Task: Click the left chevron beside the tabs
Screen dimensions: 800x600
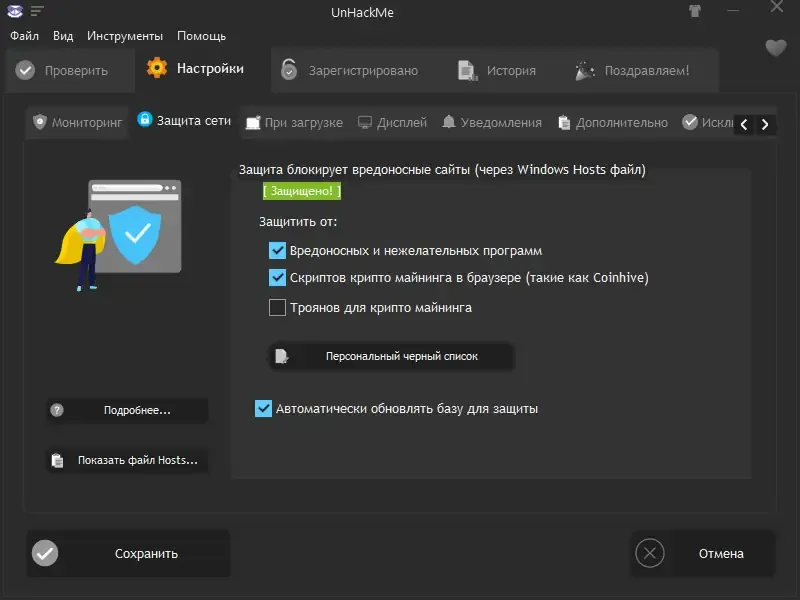Action: click(x=745, y=124)
